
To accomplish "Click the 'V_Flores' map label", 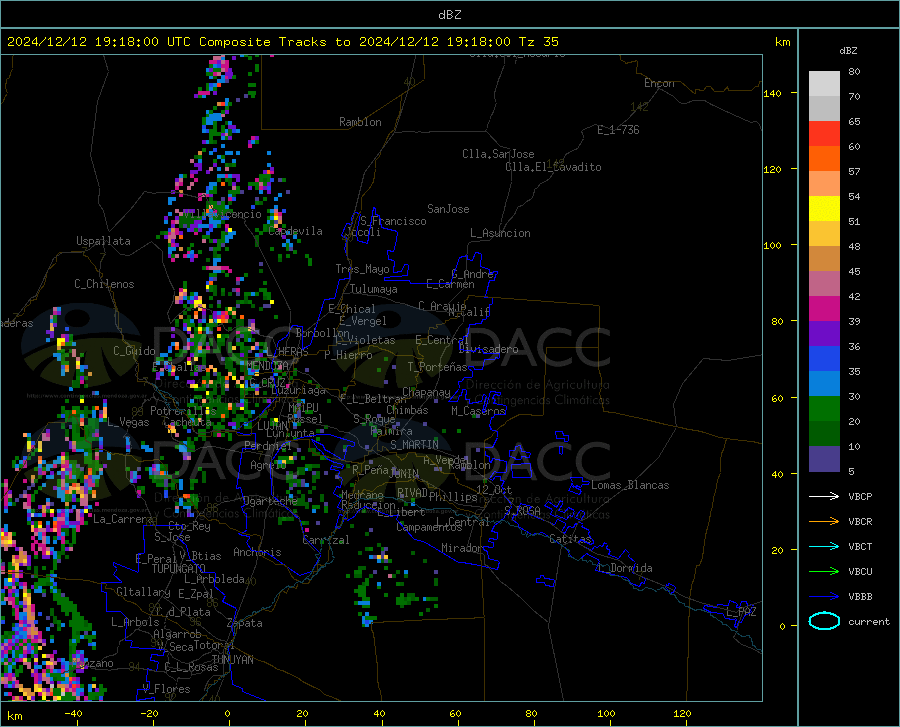I will [166, 689].
